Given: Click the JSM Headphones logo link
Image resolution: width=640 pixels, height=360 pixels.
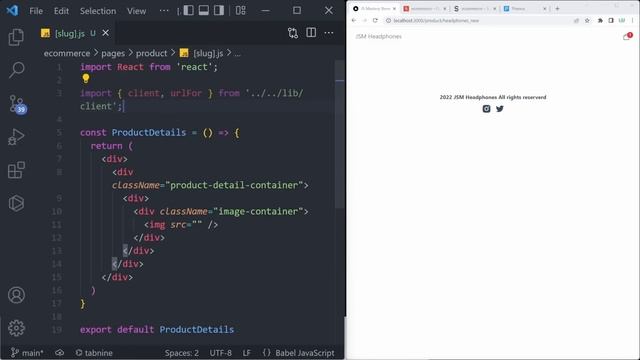Looking at the screenshot, I should point(378,36).
